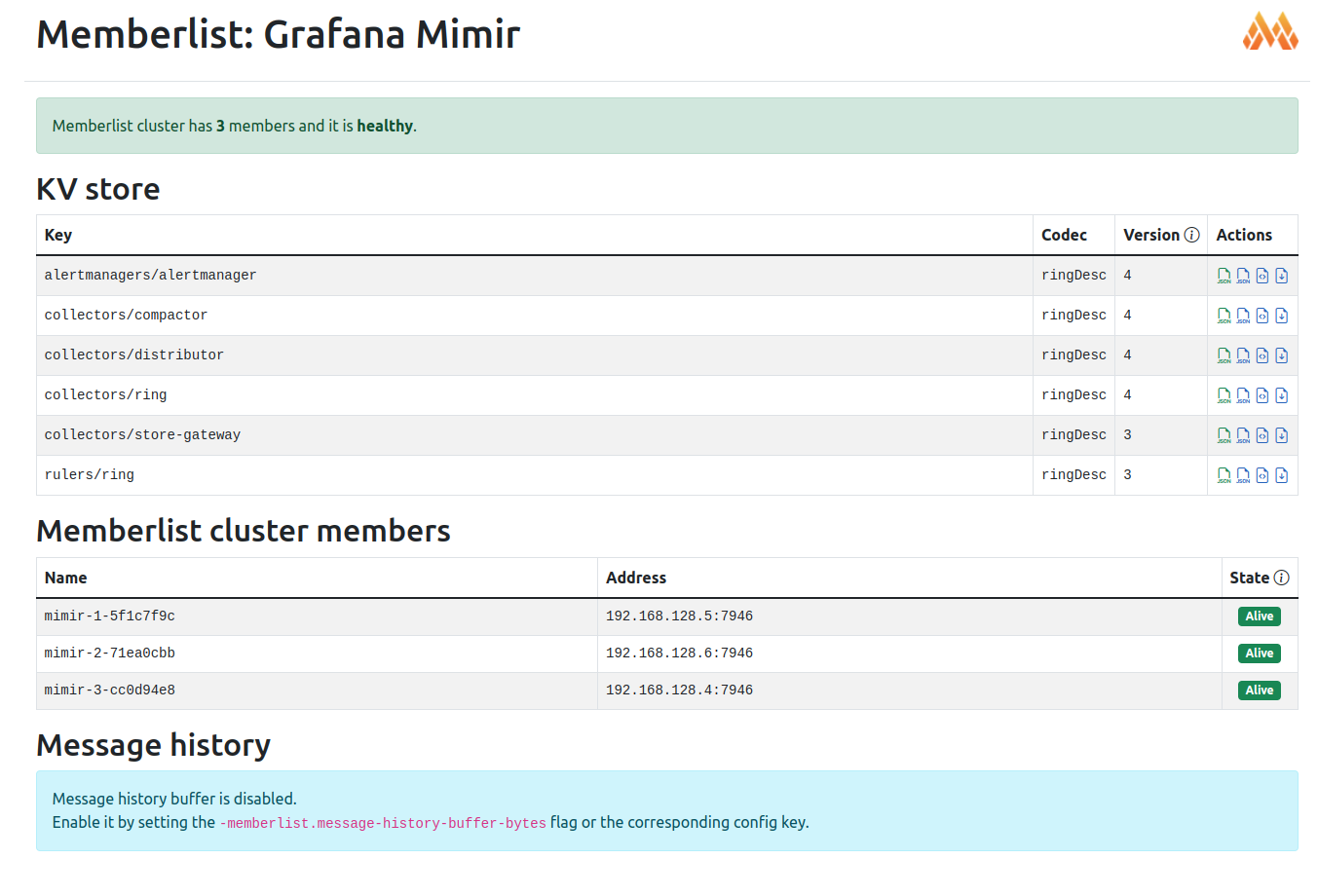Click version 3 in collectors/store-gateway row
The width and height of the screenshot is (1318, 896).
tap(1127, 435)
